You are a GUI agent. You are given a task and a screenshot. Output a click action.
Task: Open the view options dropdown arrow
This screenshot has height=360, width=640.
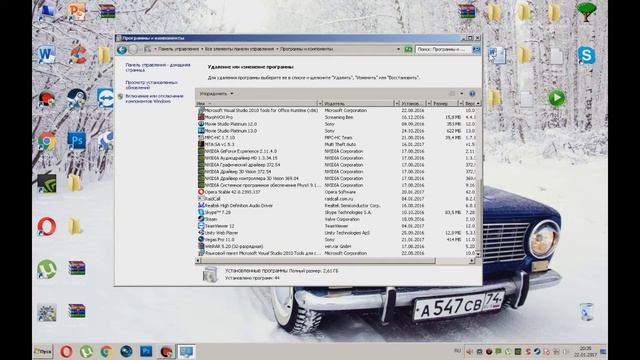click(x=462, y=93)
